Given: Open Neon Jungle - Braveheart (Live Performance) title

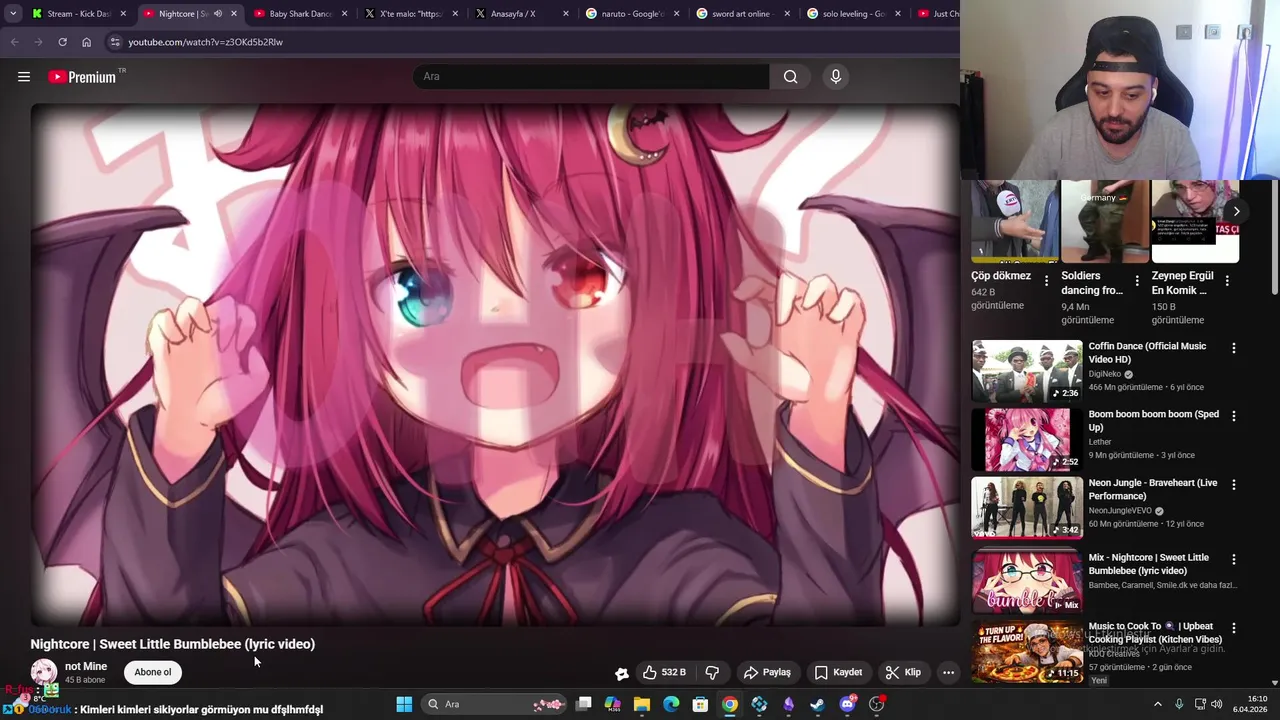Looking at the screenshot, I should tap(1153, 489).
